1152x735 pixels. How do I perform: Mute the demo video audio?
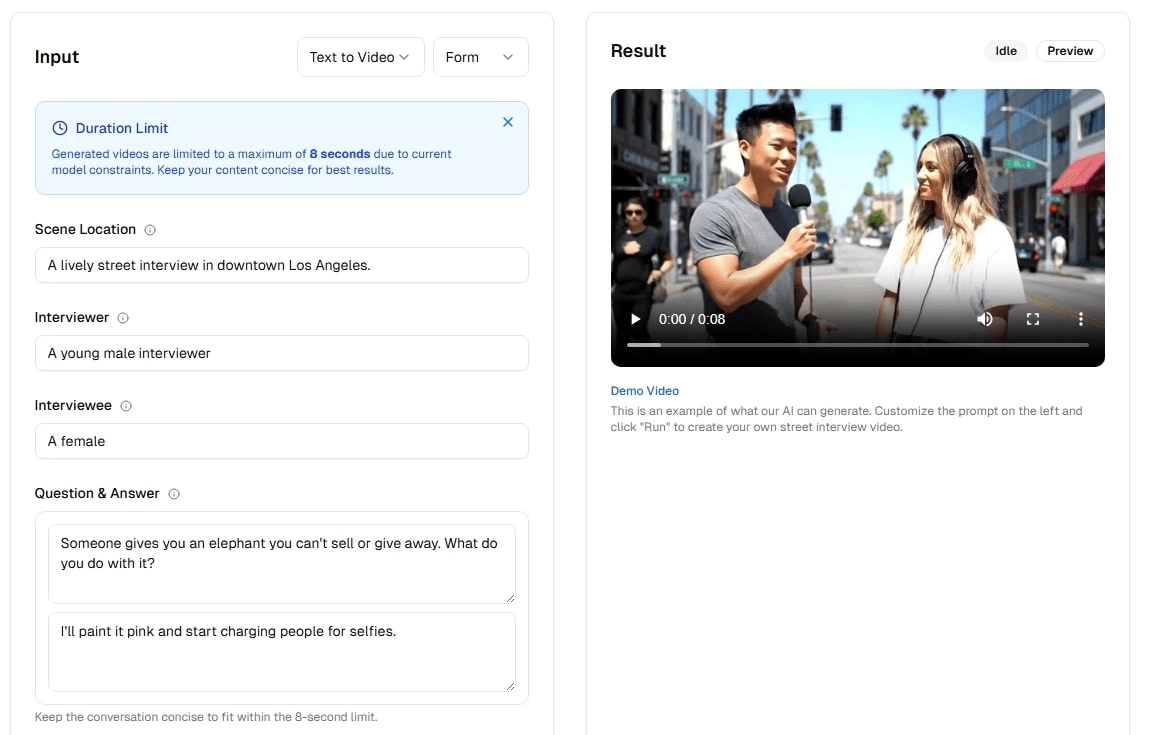[x=984, y=318]
